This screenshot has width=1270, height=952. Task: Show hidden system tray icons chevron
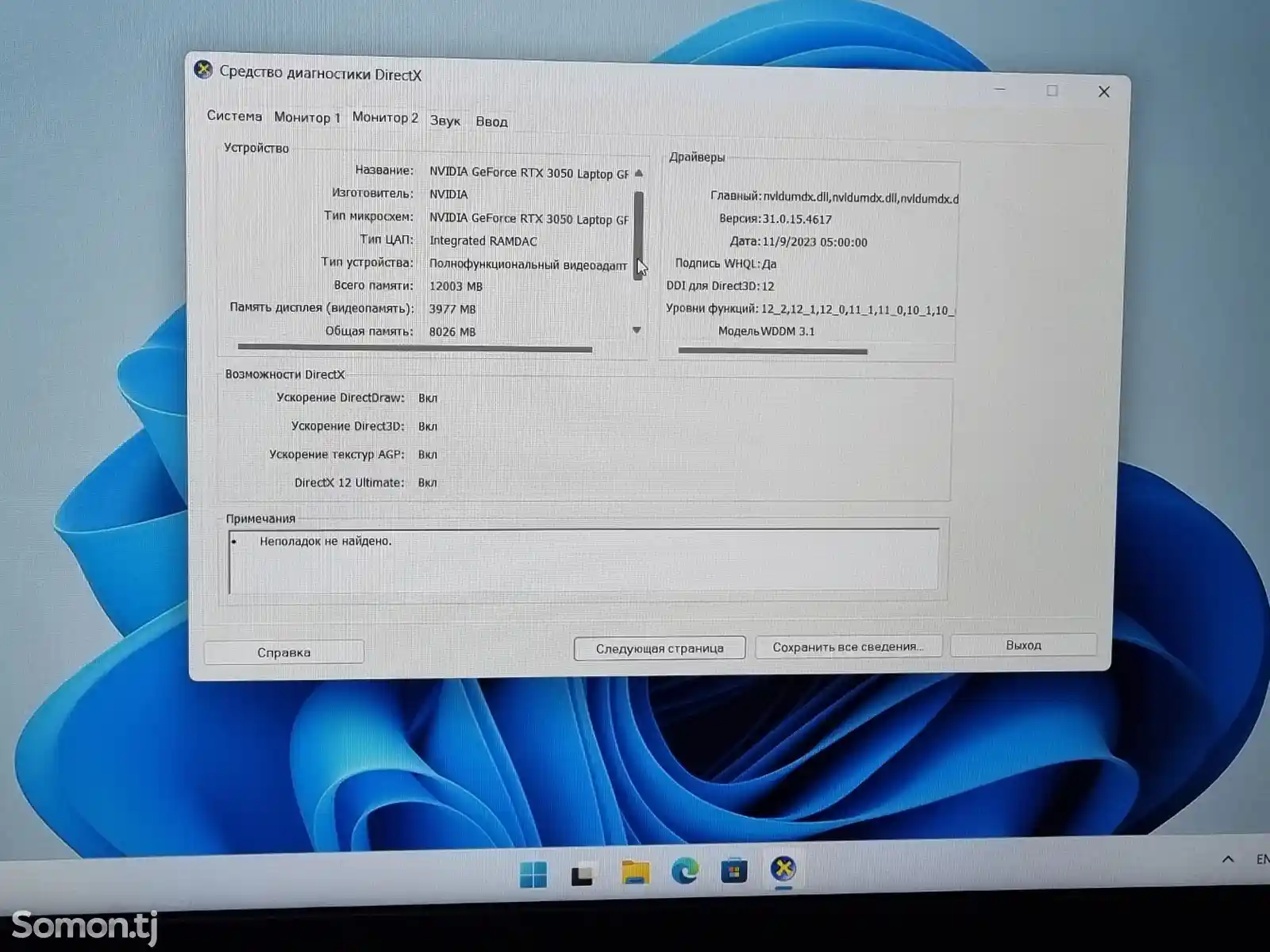click(x=1228, y=859)
